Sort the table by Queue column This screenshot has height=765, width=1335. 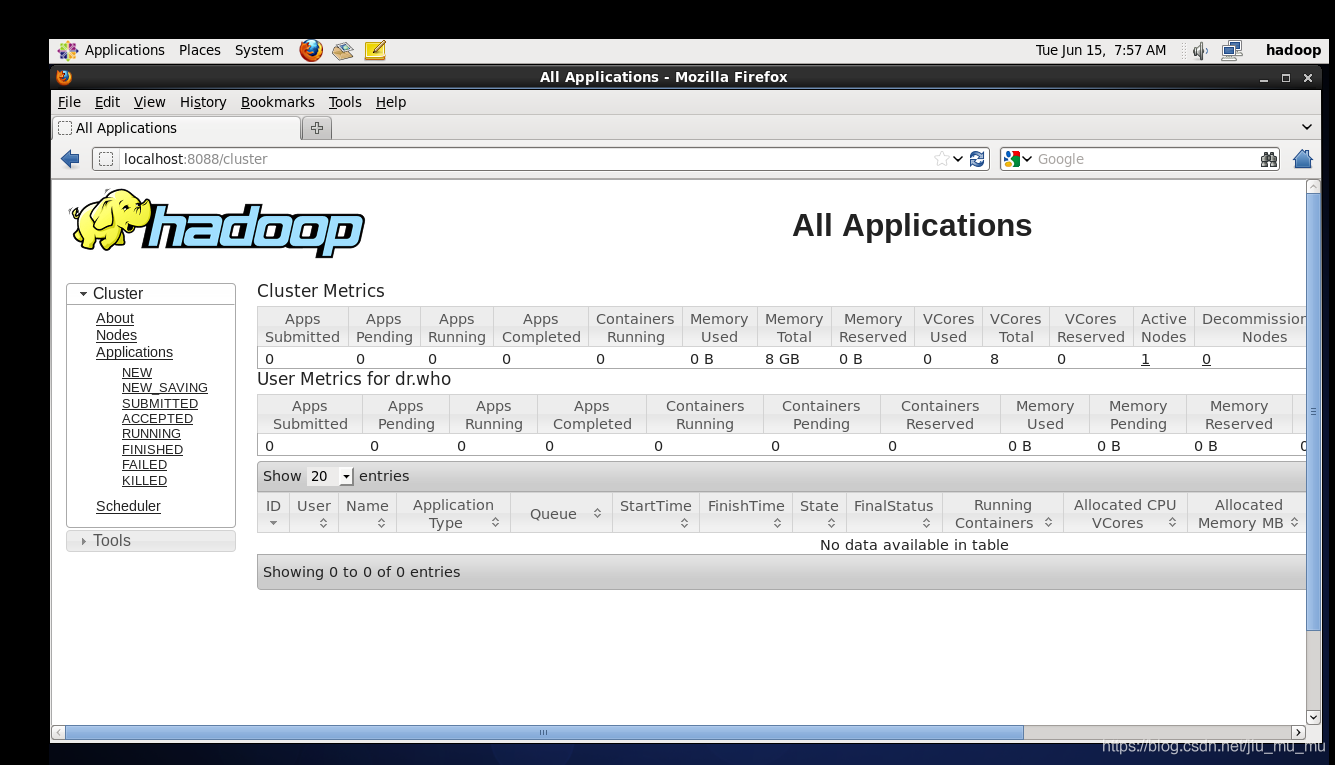click(561, 514)
